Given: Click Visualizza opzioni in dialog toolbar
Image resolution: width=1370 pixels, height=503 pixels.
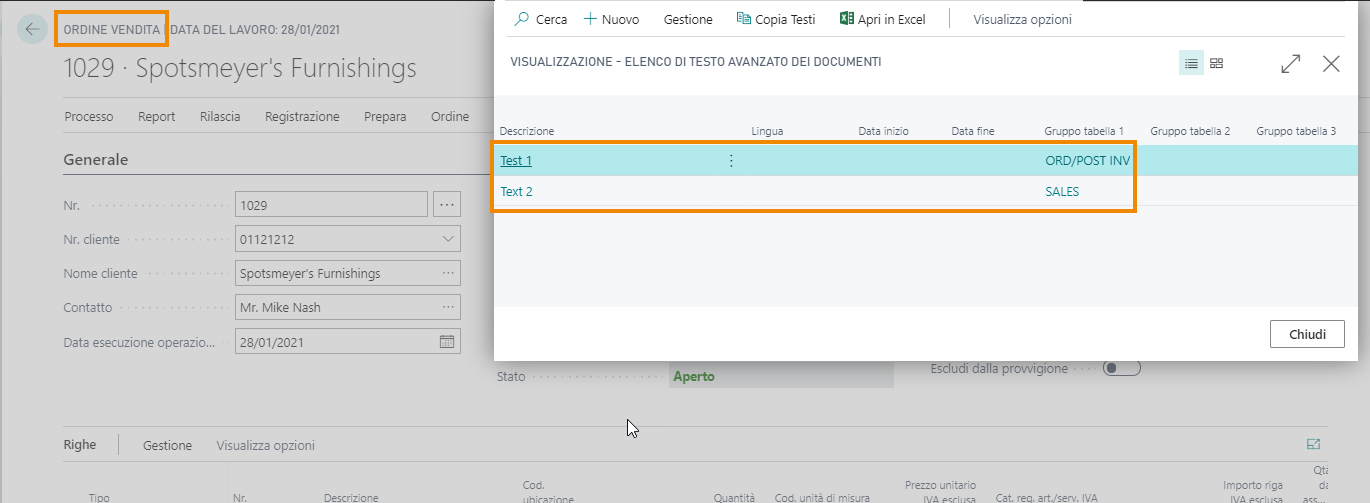Looking at the screenshot, I should (x=1022, y=19).
